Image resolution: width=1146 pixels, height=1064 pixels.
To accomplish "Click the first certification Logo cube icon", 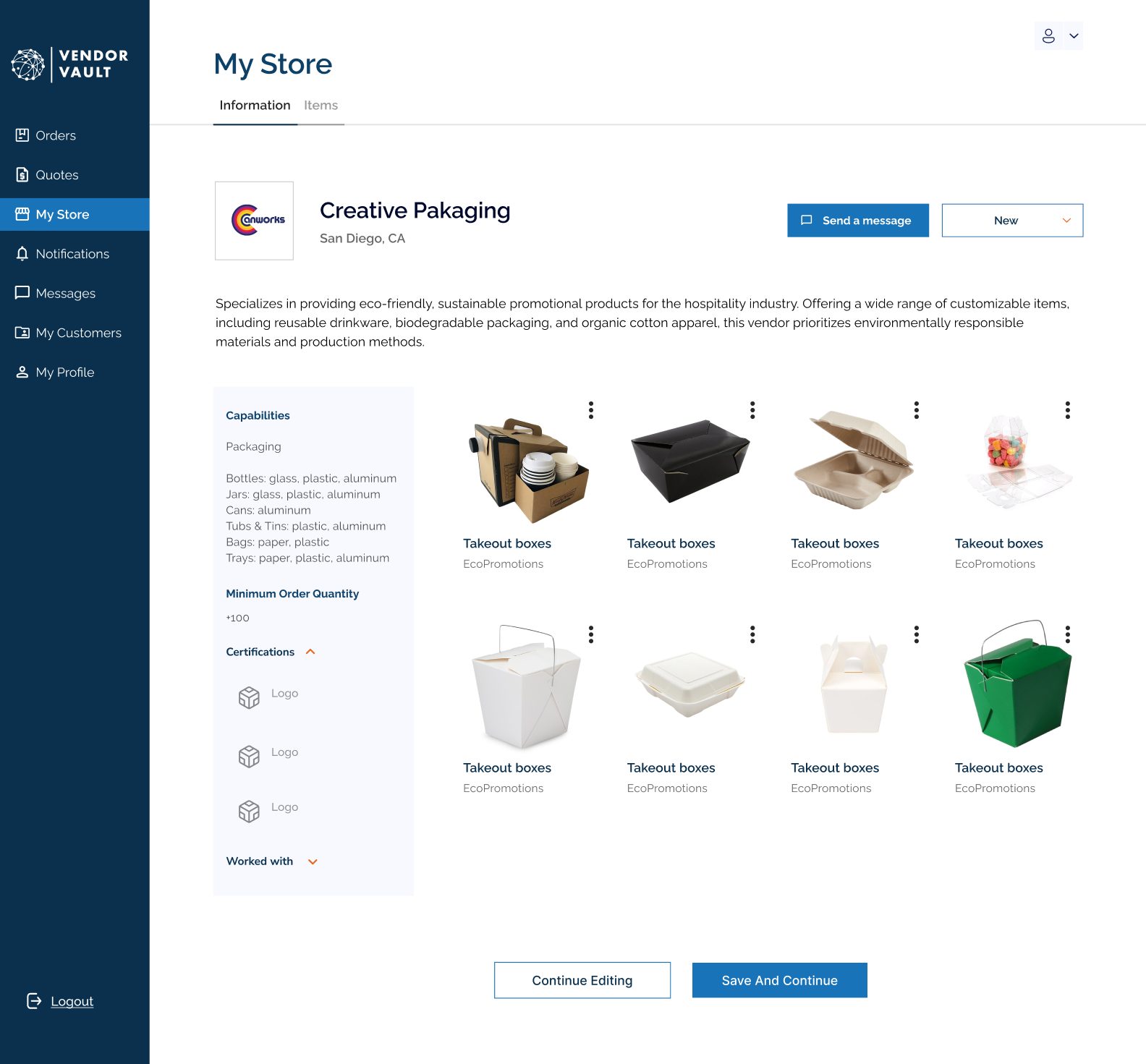I will 249,697.
